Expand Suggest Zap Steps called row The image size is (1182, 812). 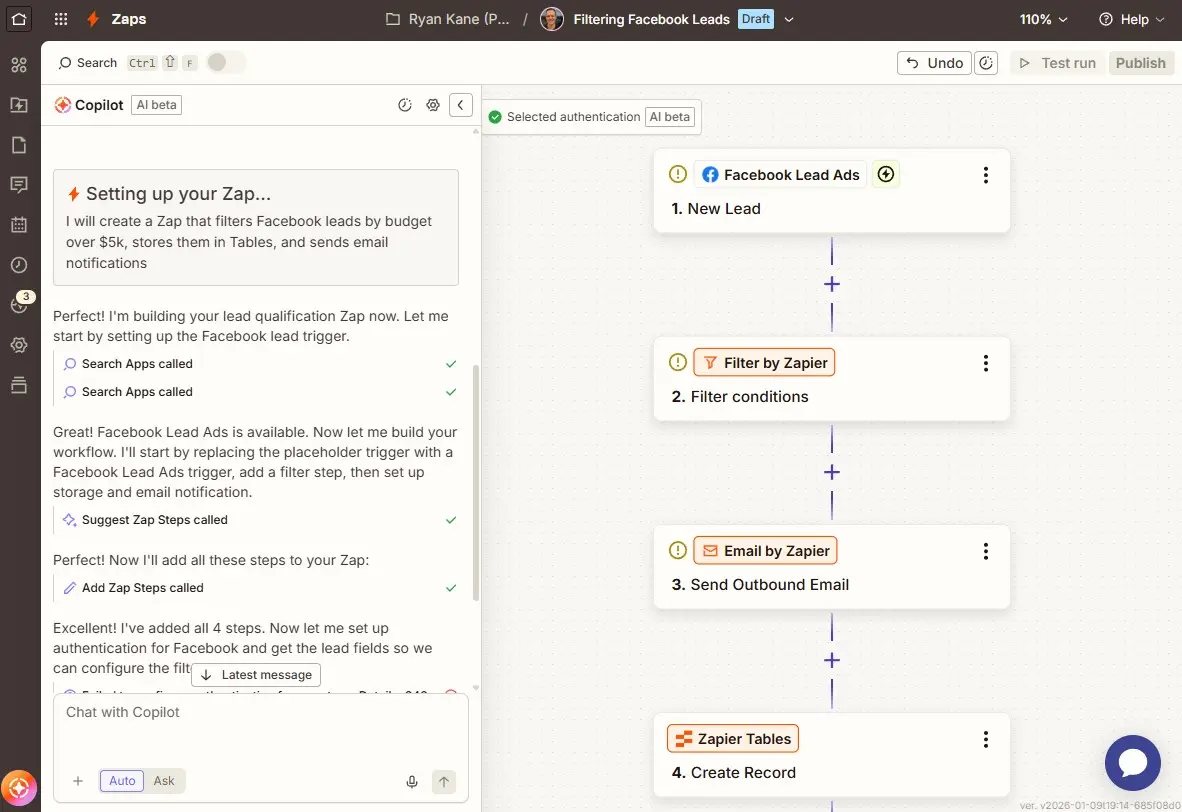pos(257,520)
